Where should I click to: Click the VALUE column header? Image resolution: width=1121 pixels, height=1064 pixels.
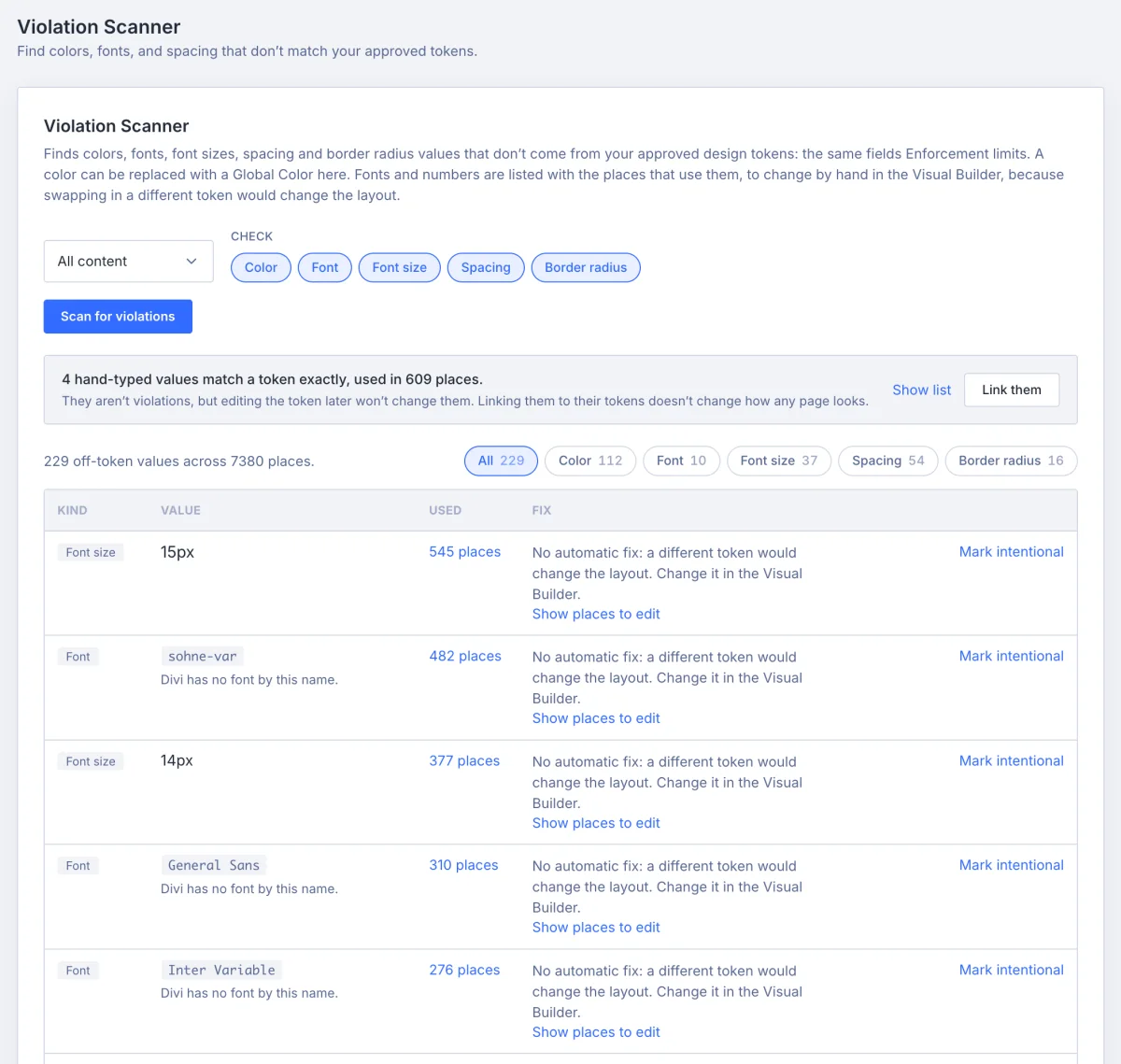click(180, 511)
